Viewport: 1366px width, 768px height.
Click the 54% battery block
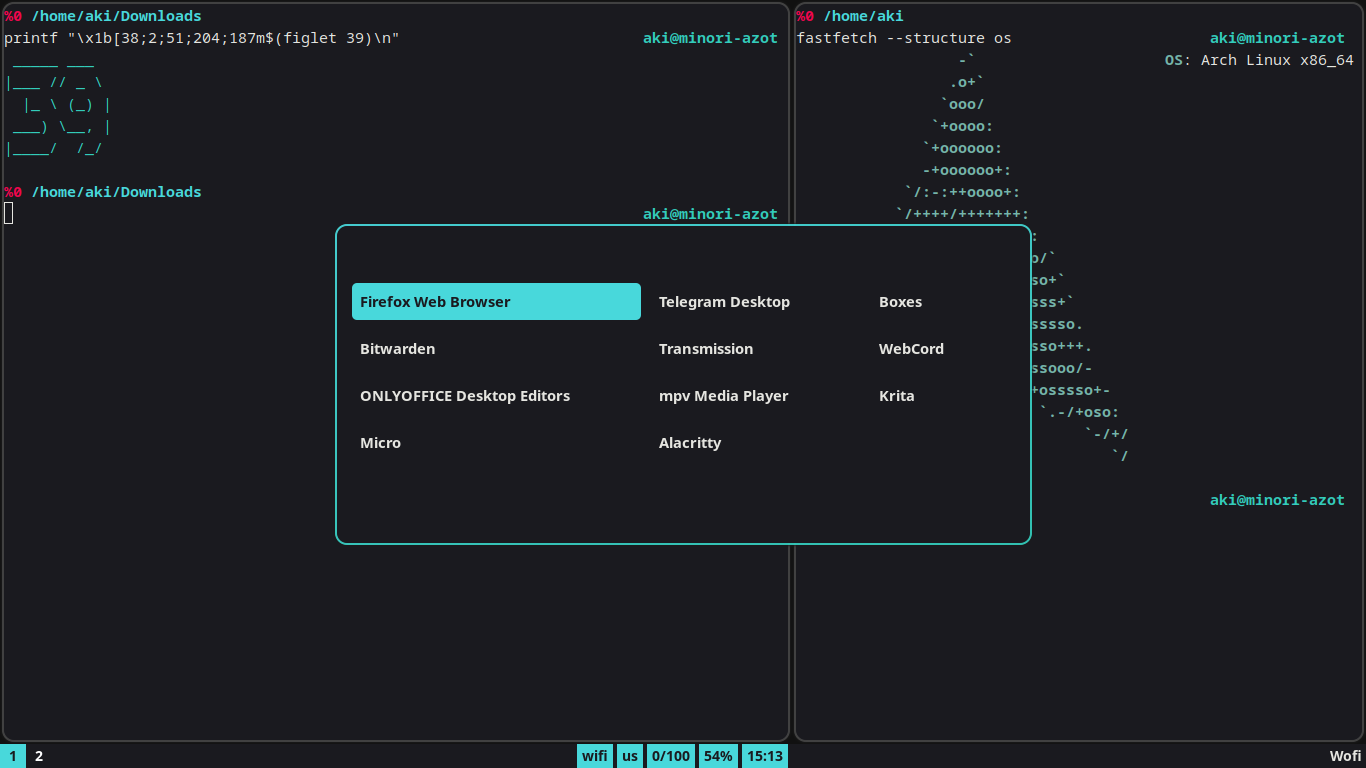(718, 756)
